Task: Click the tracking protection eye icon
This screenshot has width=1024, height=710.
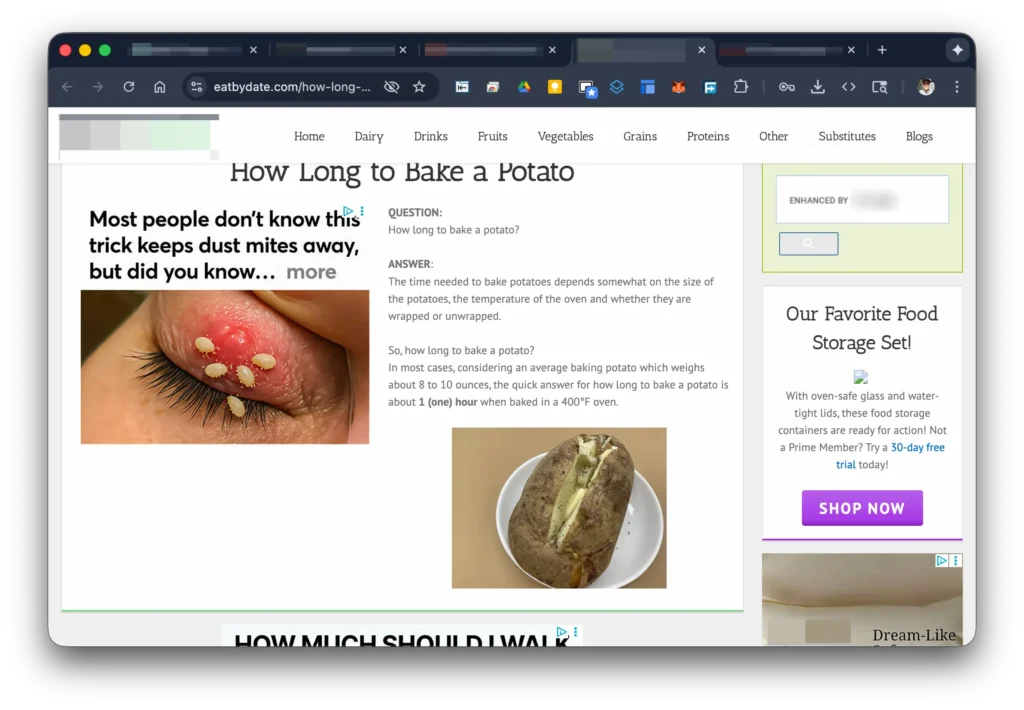Action: tap(392, 87)
